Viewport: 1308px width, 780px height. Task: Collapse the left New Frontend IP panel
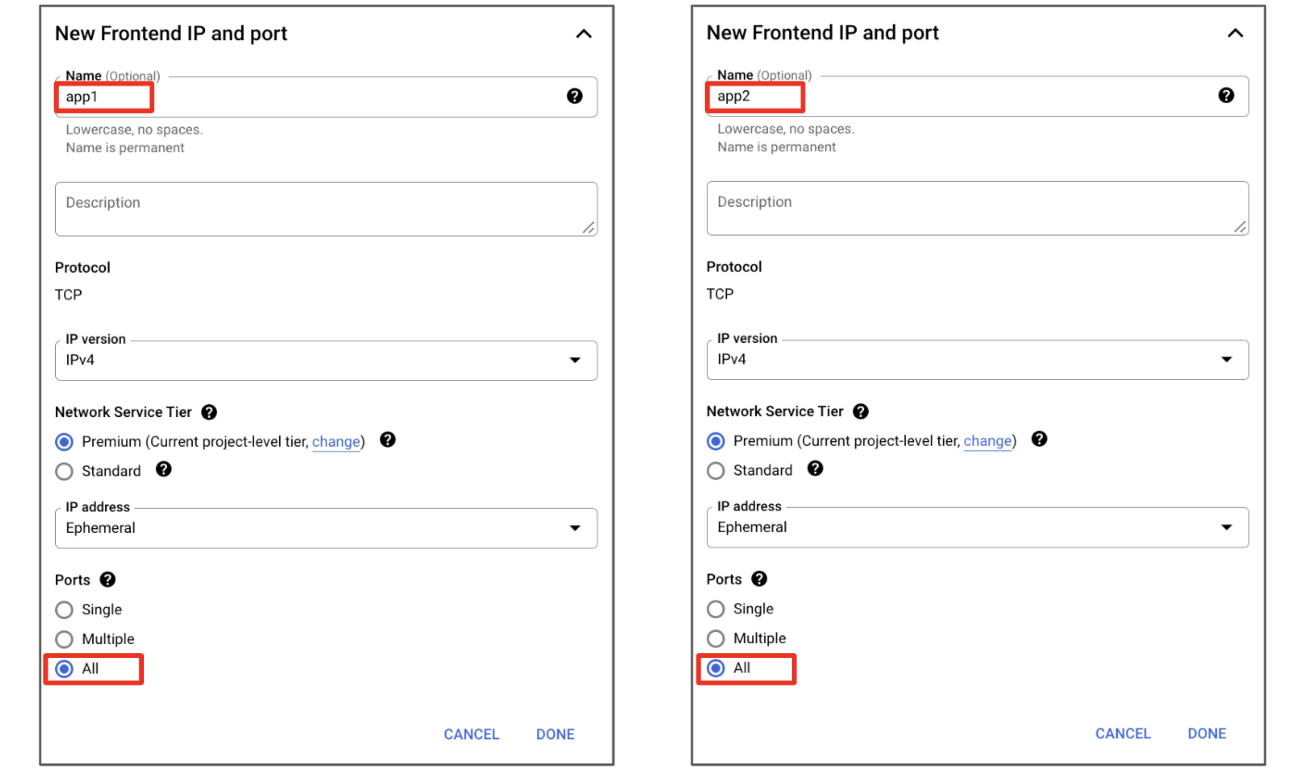coord(584,34)
